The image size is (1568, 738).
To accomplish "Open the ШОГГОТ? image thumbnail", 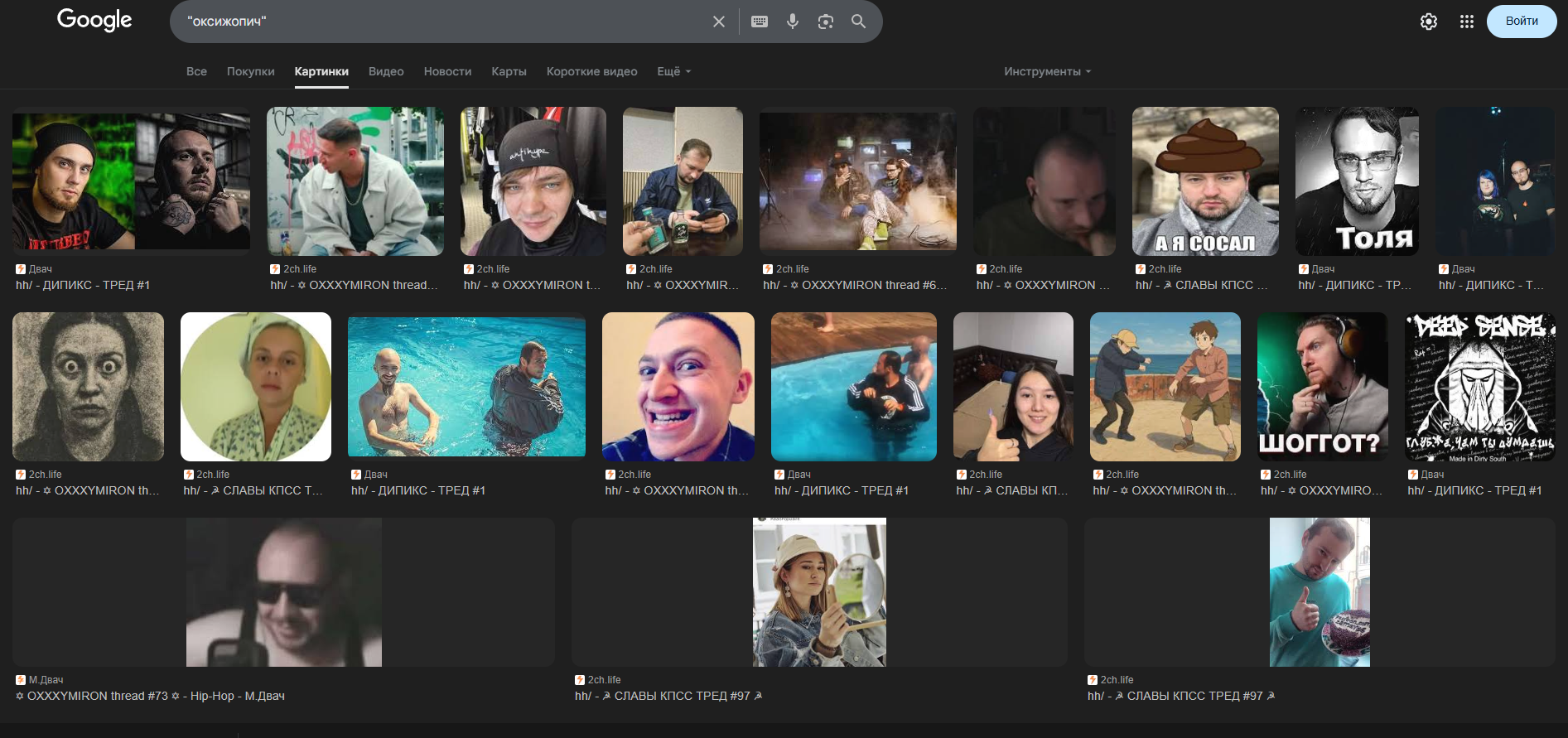I will pyautogui.click(x=1322, y=386).
